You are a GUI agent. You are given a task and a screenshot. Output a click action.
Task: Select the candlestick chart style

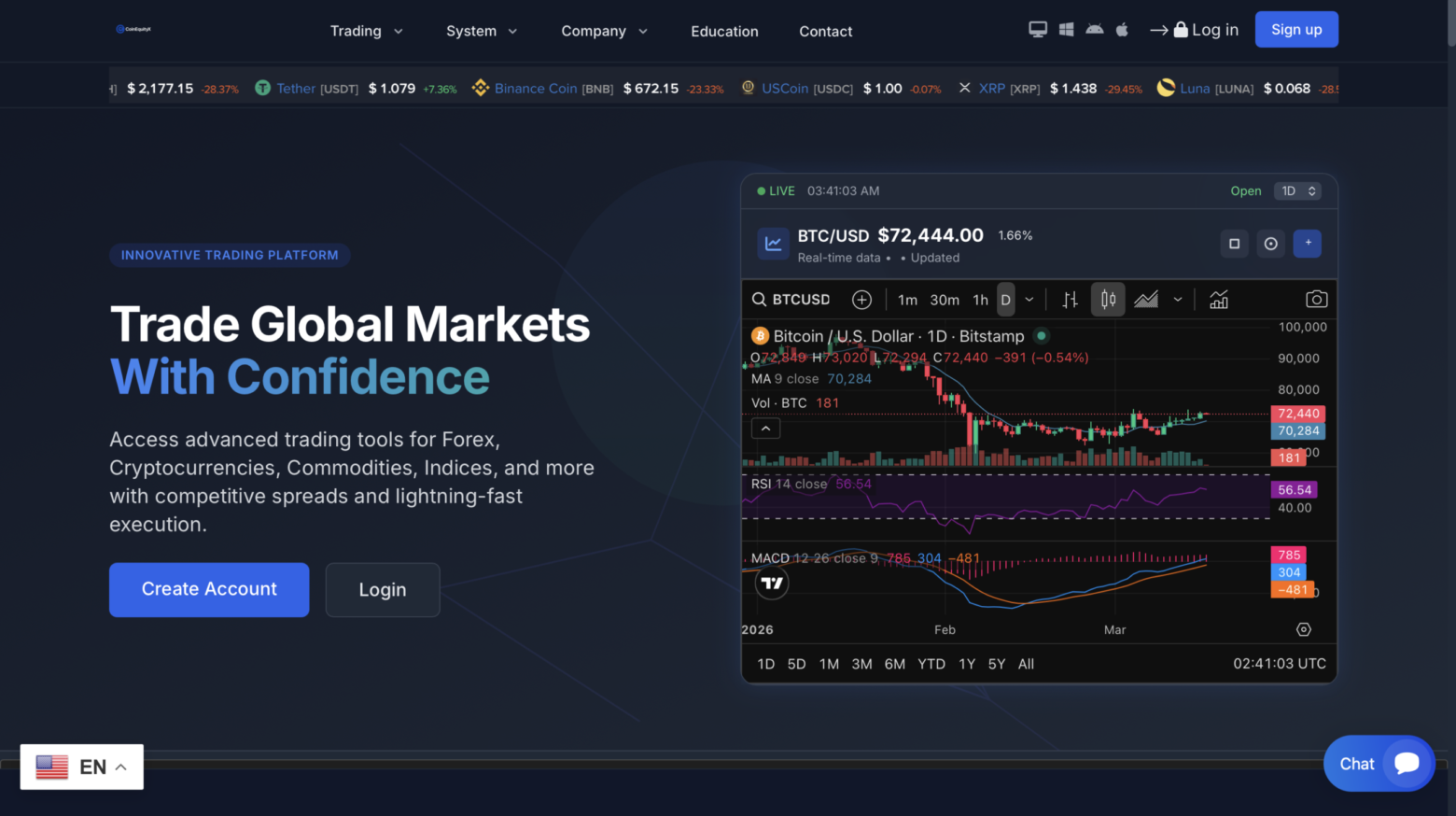click(1108, 300)
